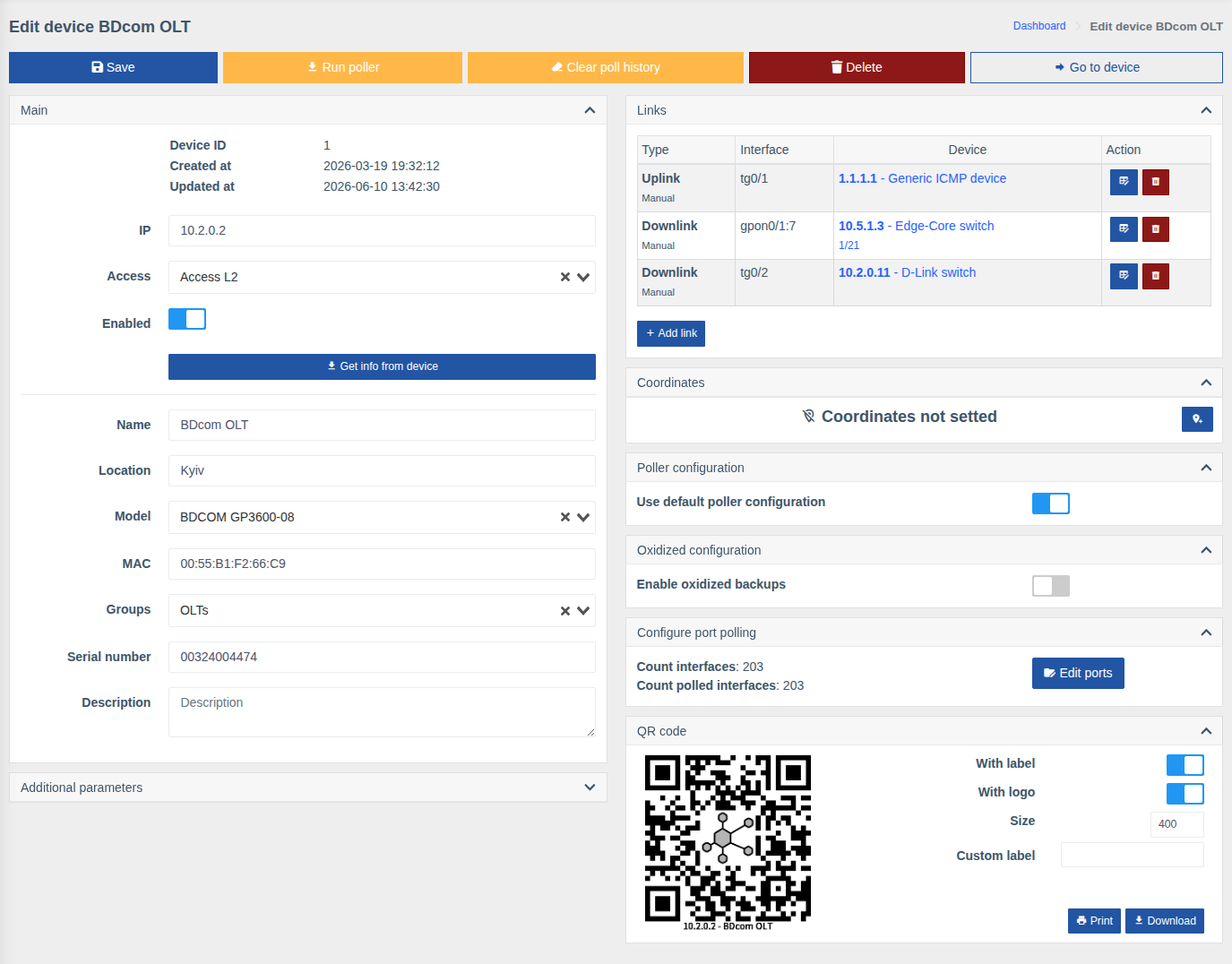Collapse the Coordinates panel
Screen dimensions: 1232x964
1206,383
